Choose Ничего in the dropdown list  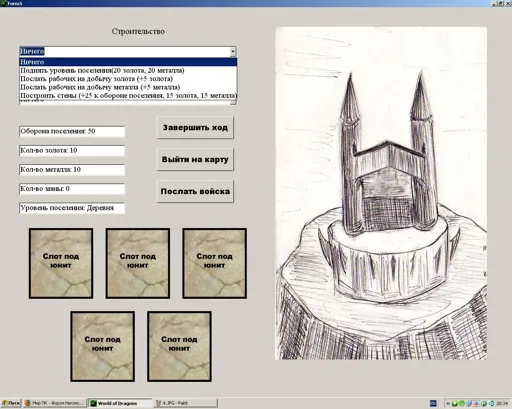click(x=128, y=62)
